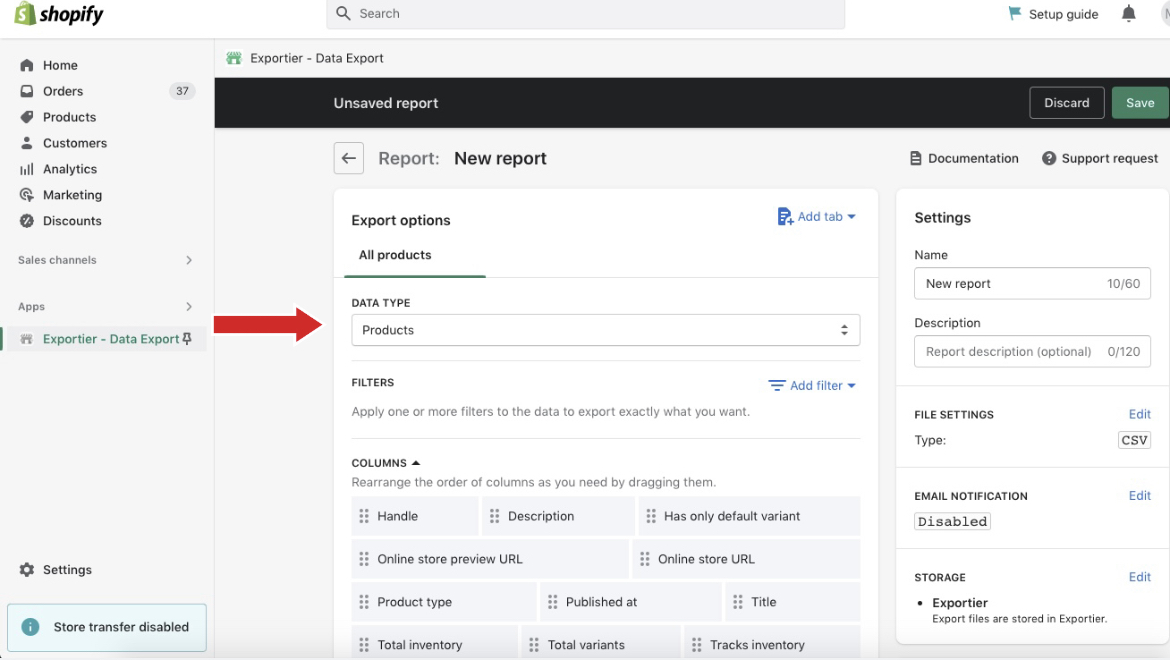Expand Sales channels chevron
Viewport: 1170px width, 660px height.
[x=189, y=260]
